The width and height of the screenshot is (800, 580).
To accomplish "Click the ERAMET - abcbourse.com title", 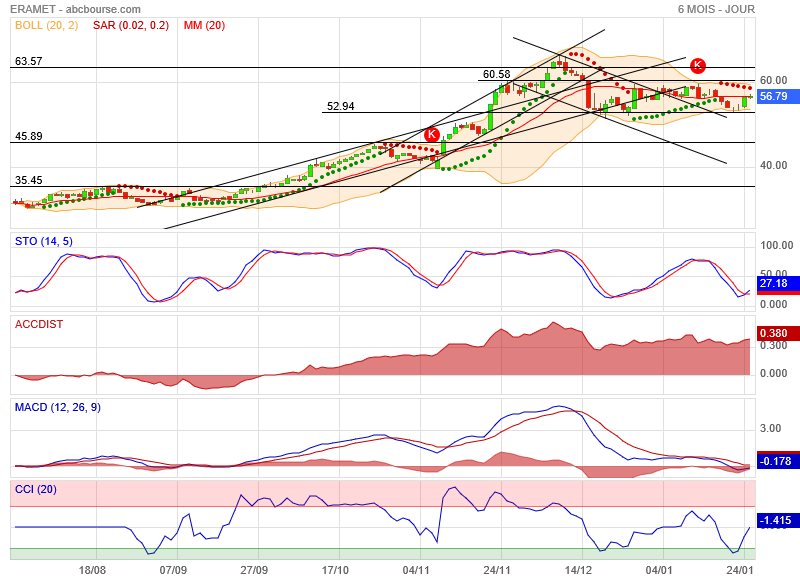I will click(75, 9).
